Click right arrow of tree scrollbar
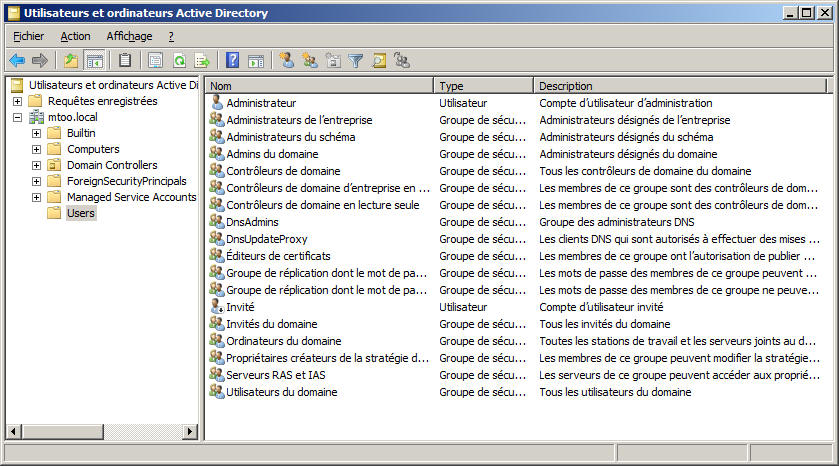 click(x=189, y=431)
